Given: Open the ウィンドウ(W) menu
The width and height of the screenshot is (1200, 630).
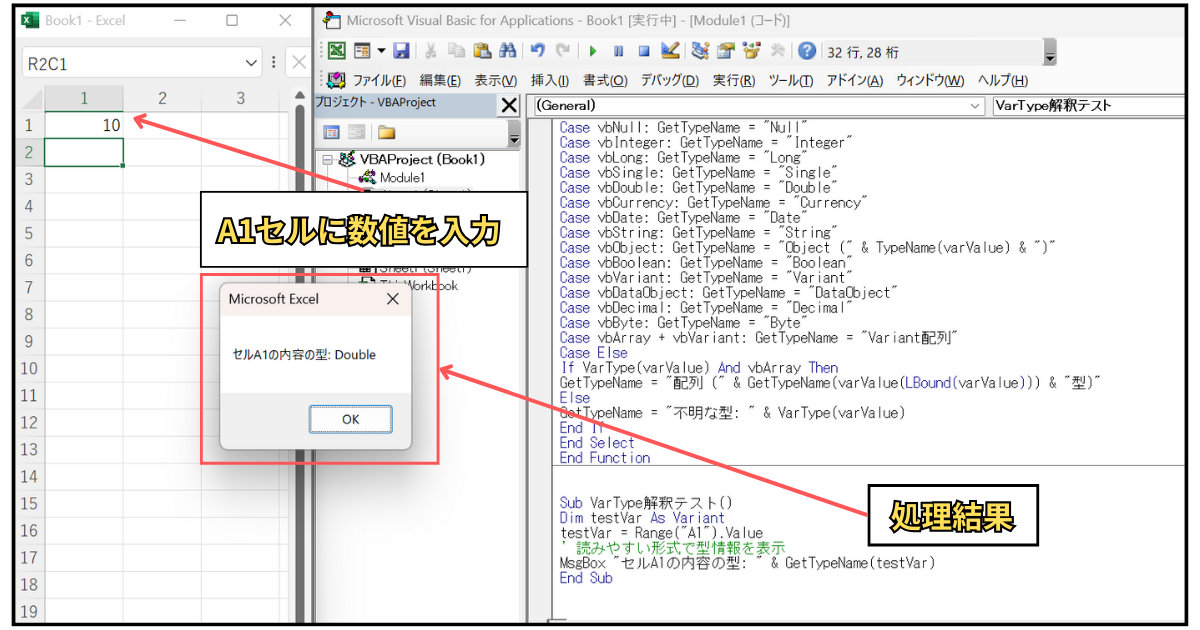Looking at the screenshot, I should pyautogui.click(x=930, y=81).
